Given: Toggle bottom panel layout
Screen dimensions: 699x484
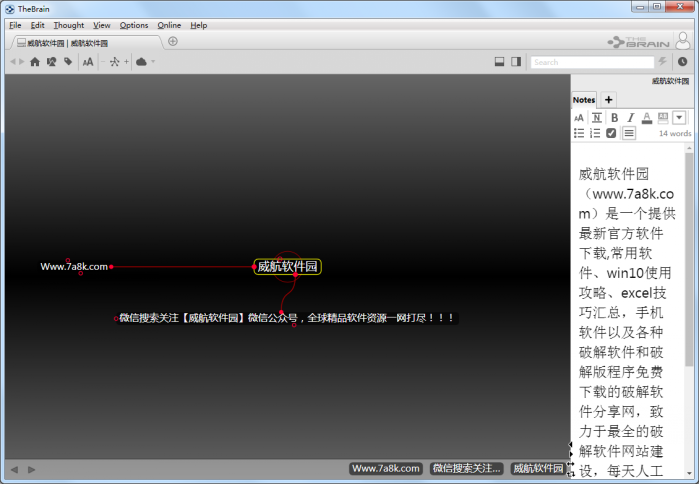Looking at the screenshot, I should (499, 62).
